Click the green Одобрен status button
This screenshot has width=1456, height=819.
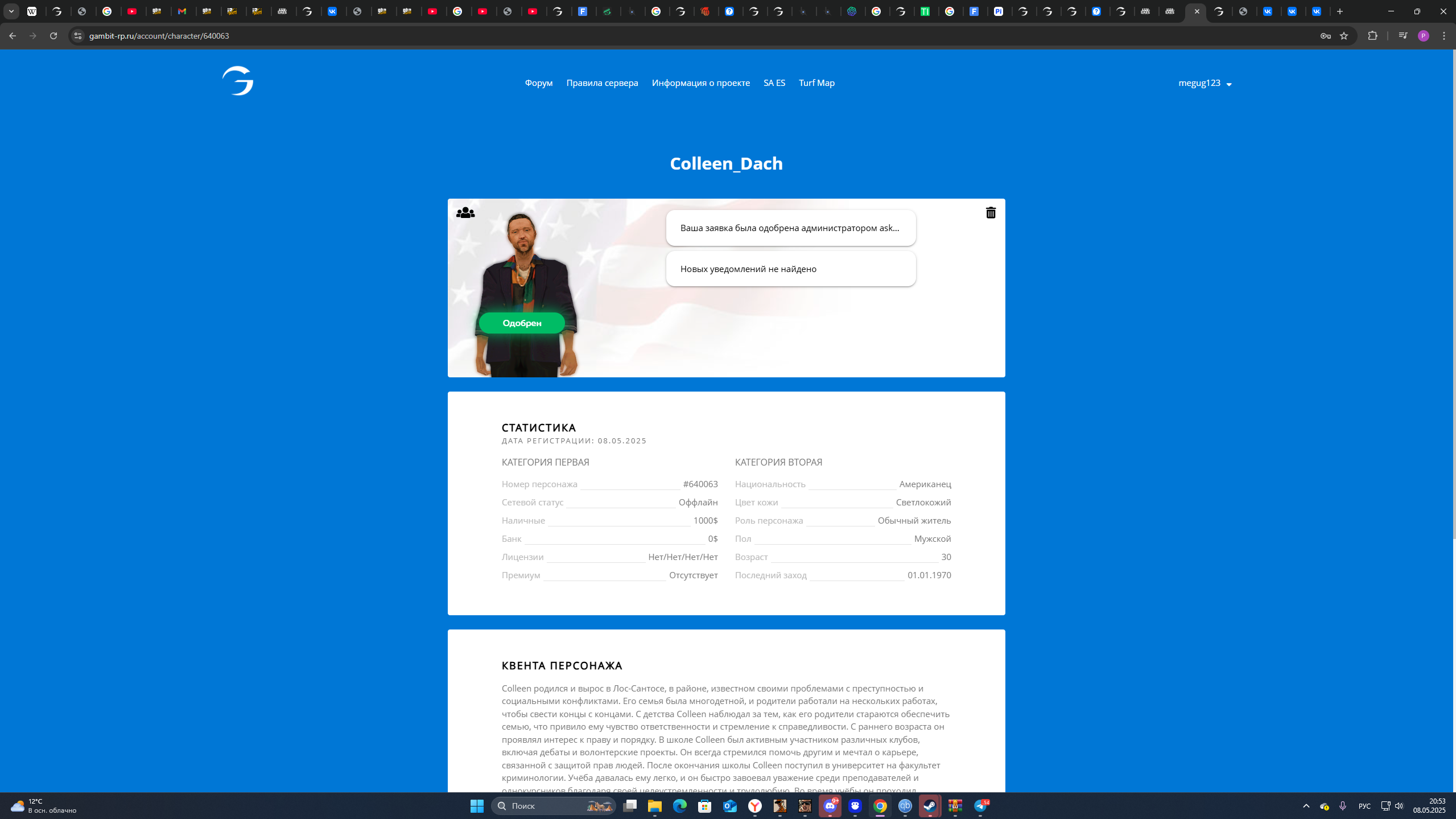pyautogui.click(x=522, y=323)
